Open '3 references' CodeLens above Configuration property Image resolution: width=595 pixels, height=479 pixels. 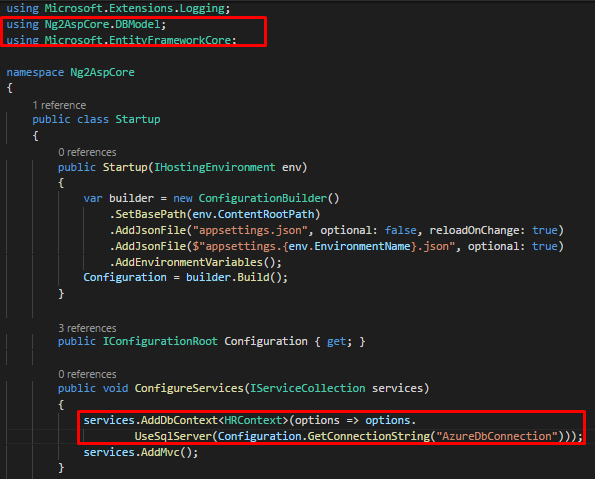coord(87,328)
